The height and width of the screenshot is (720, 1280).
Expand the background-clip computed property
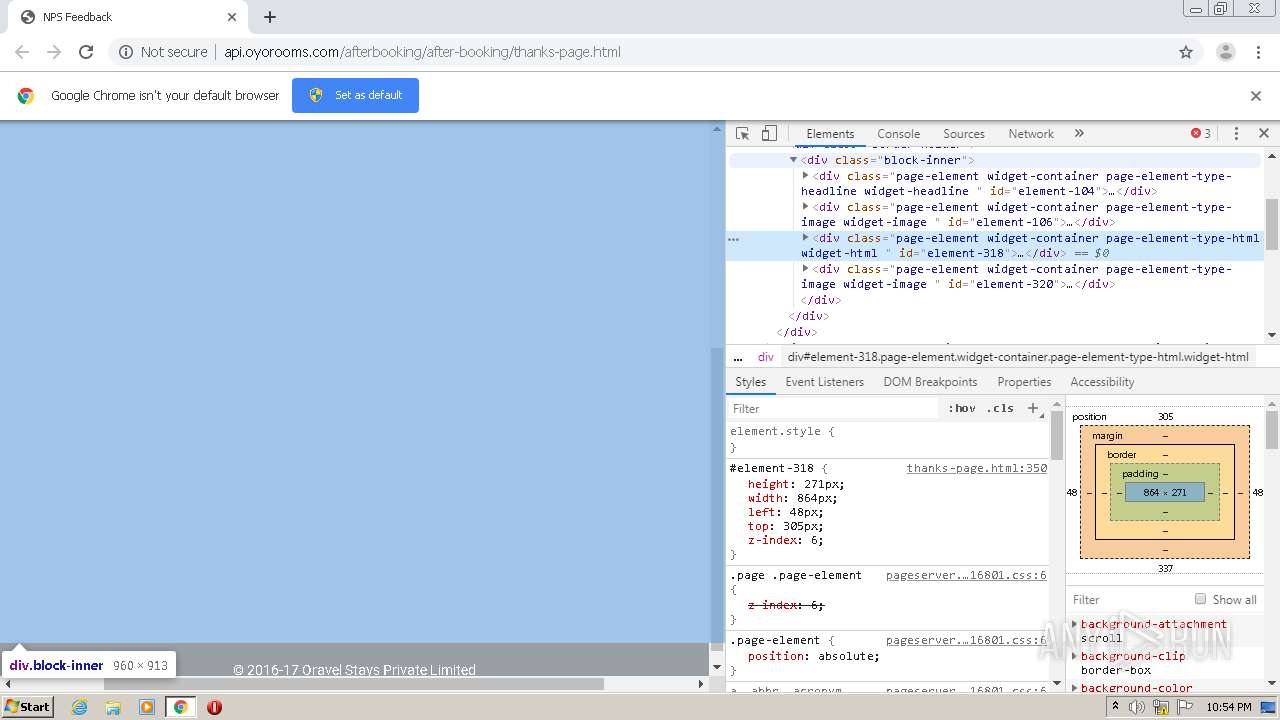click(x=1075, y=656)
